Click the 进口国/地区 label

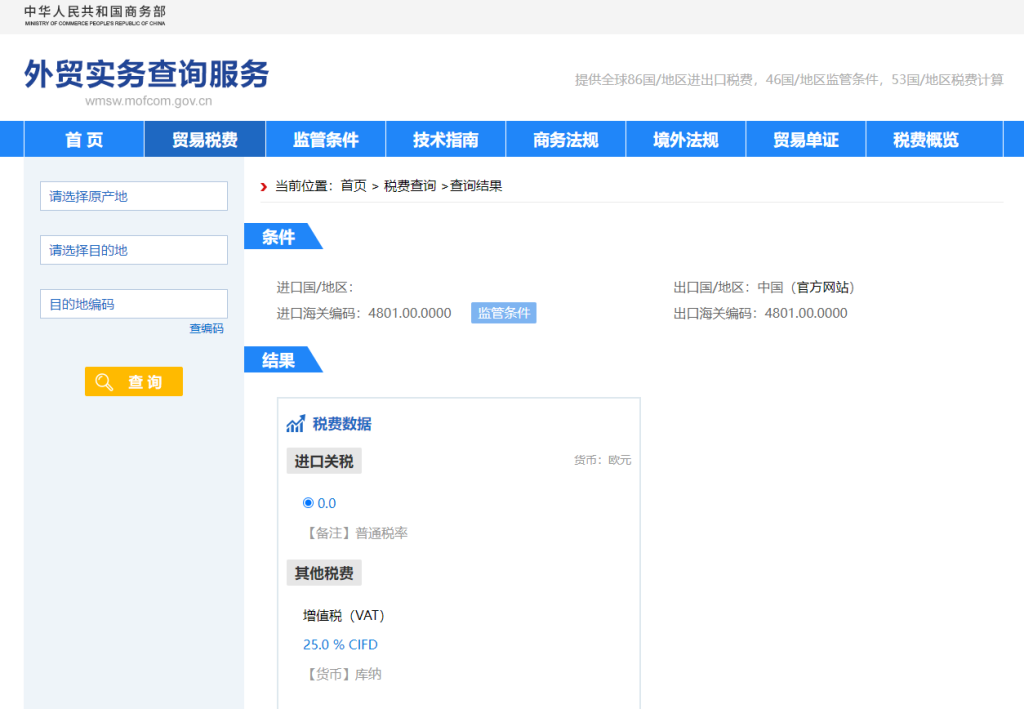pyautogui.click(x=315, y=287)
